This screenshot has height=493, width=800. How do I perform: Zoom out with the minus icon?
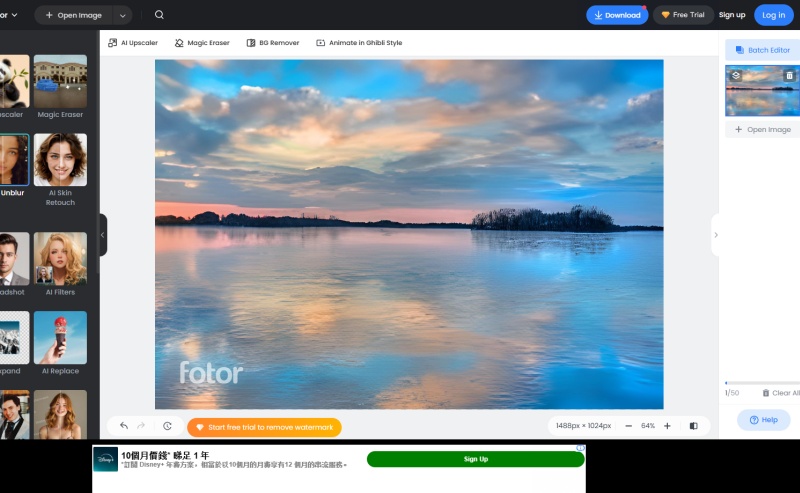pos(629,426)
